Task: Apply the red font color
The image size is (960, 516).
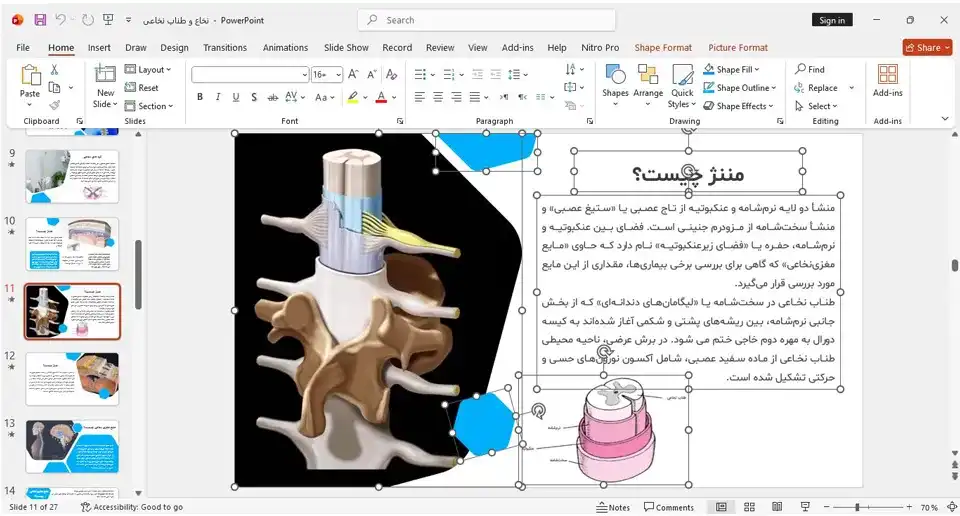Action: pyautogui.click(x=381, y=97)
